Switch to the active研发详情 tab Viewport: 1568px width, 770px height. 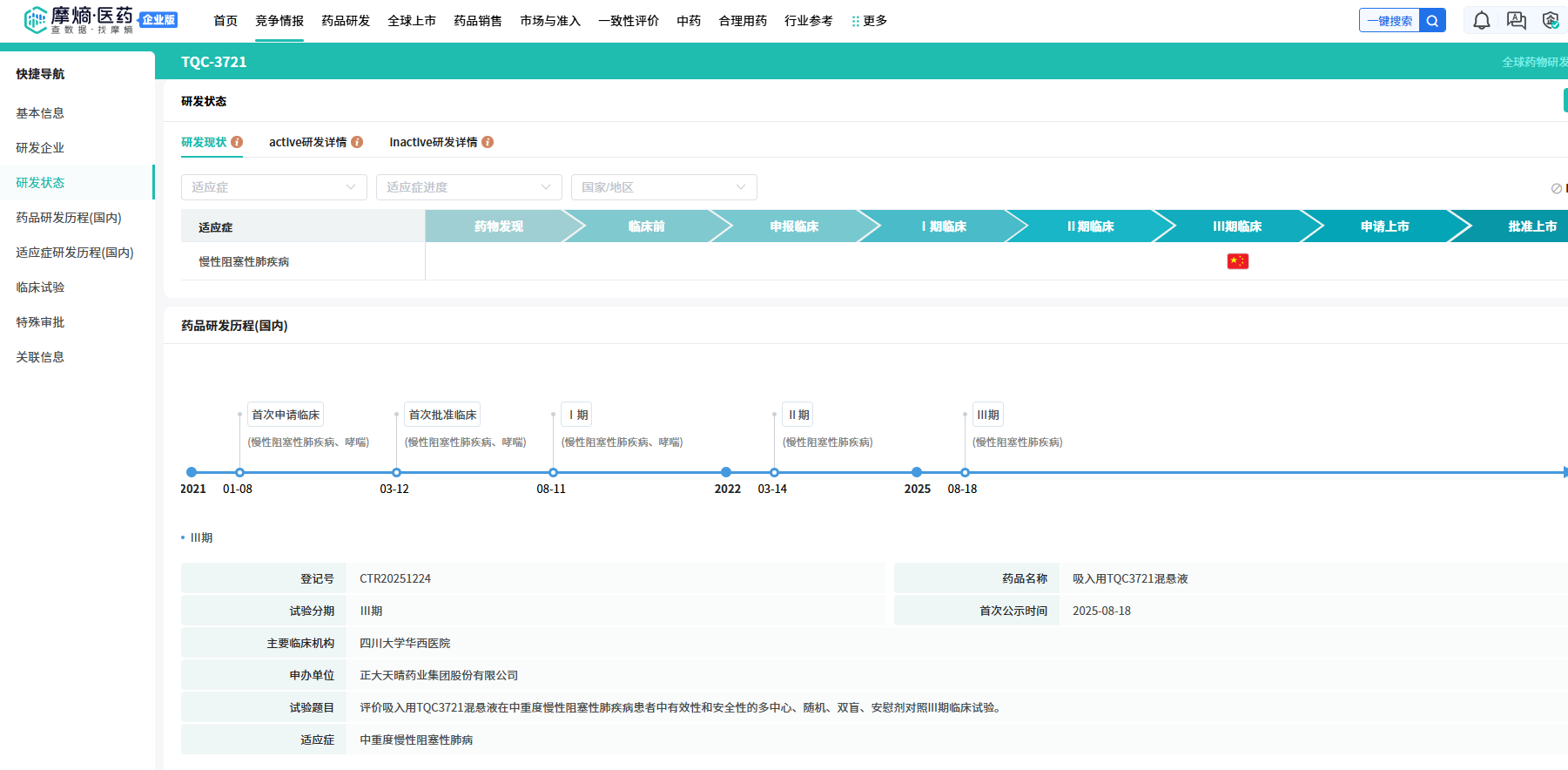pyautogui.click(x=307, y=142)
